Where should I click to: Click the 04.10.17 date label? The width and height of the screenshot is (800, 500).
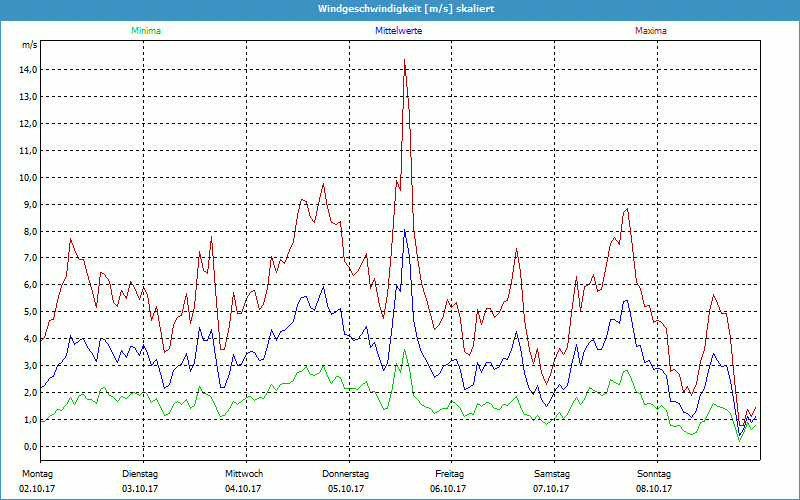243,489
